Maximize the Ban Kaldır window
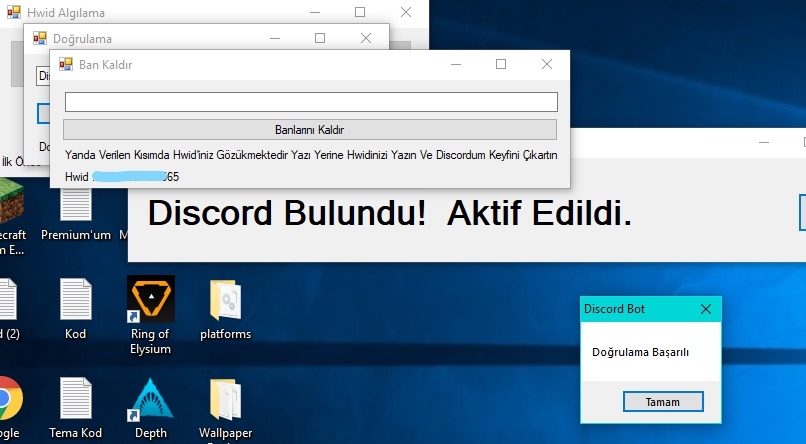The width and height of the screenshot is (806, 444). click(501, 64)
